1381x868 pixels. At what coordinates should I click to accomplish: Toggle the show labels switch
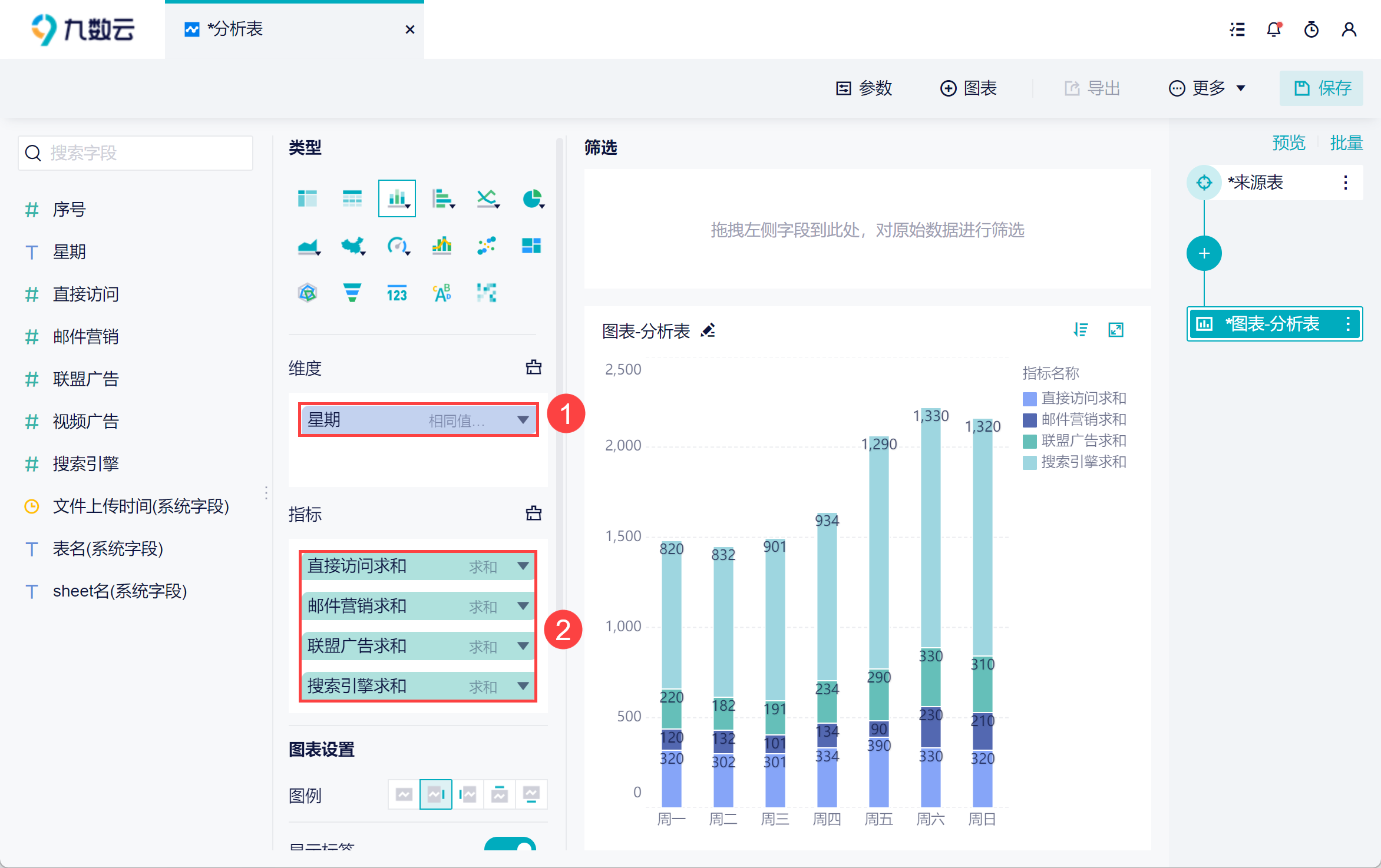click(510, 845)
